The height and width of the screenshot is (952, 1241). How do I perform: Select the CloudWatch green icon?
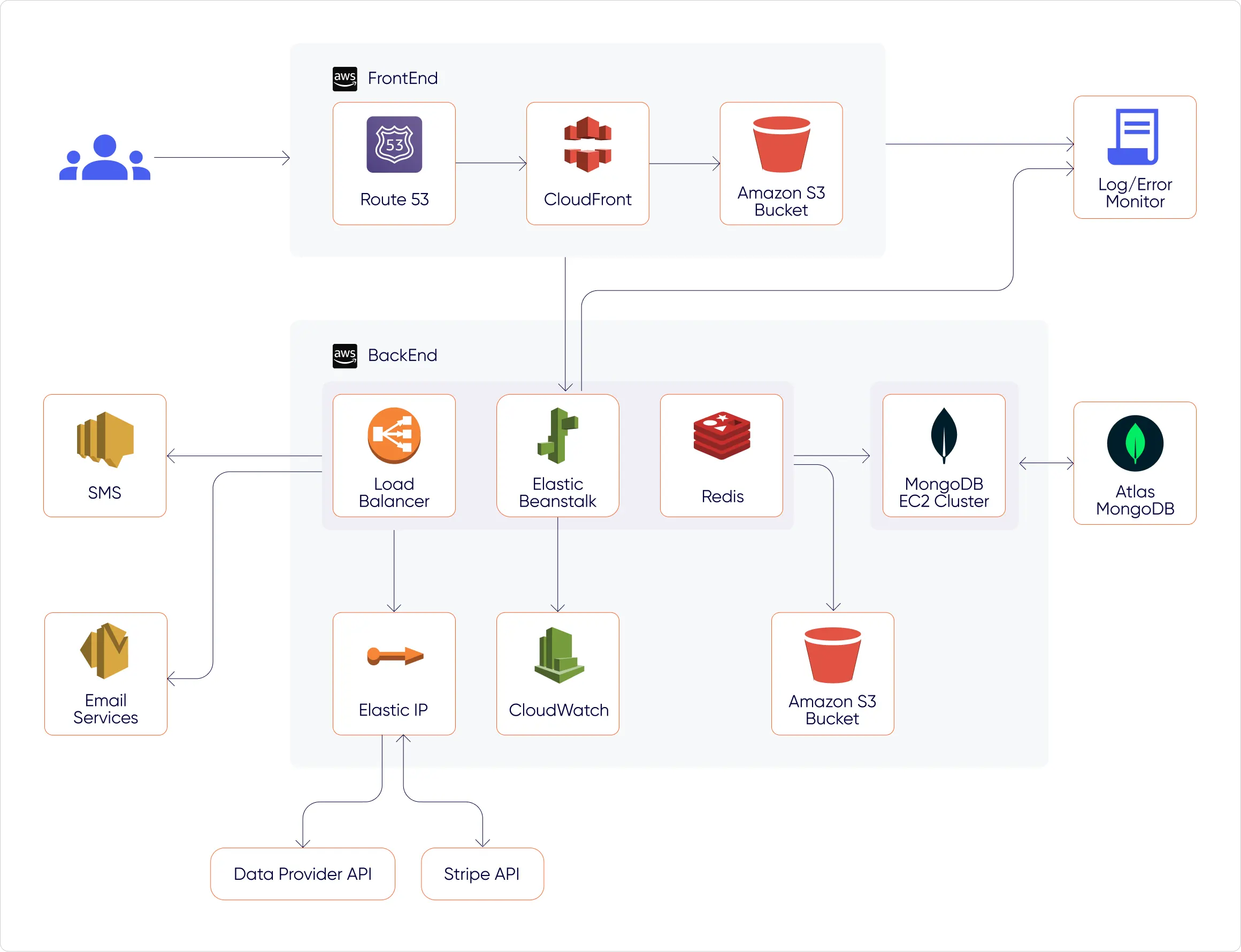[x=559, y=656]
